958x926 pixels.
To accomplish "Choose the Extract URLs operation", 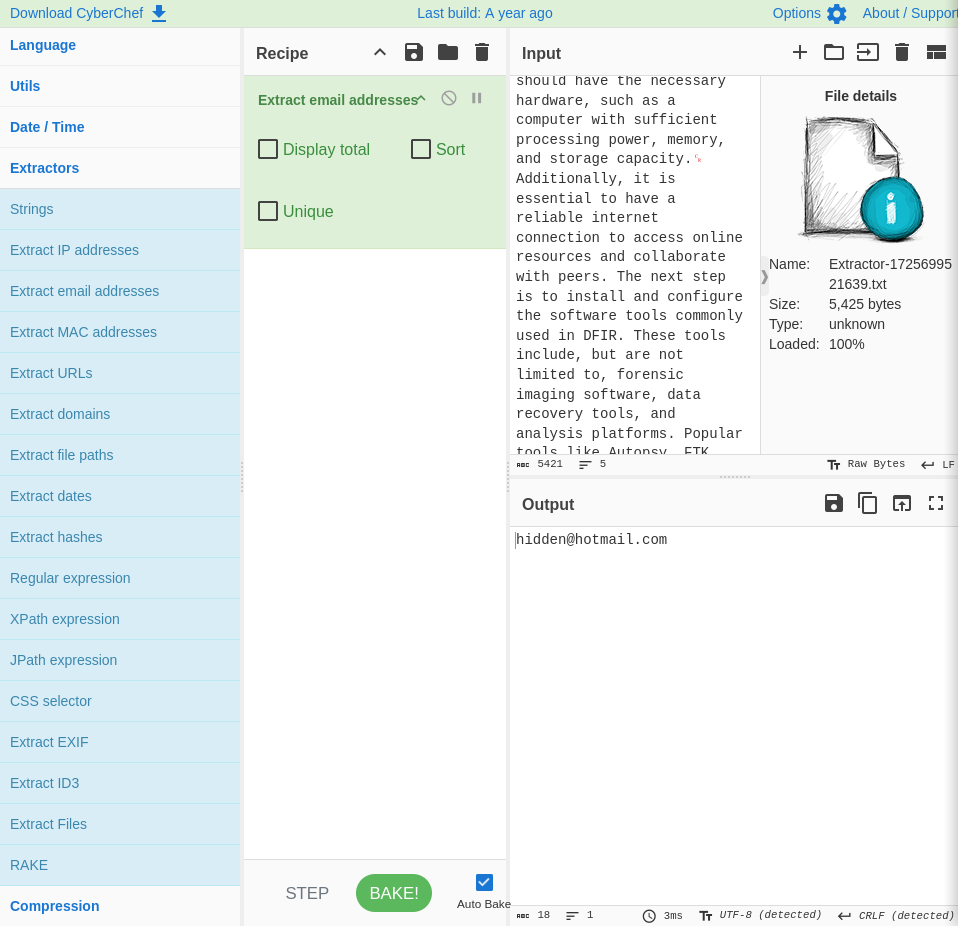I will pos(120,373).
